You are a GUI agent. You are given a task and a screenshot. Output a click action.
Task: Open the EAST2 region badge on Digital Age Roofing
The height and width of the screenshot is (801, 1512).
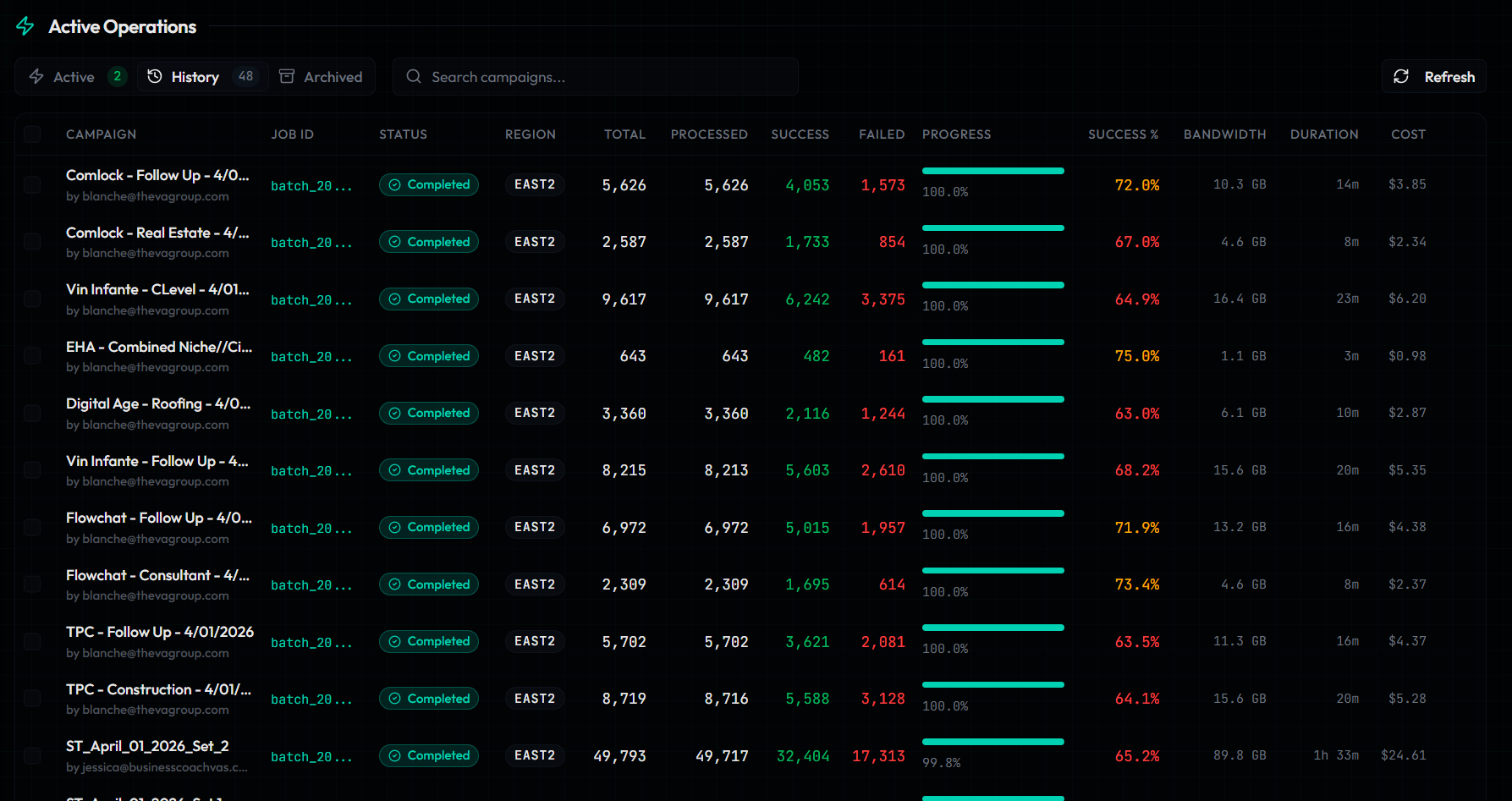(x=535, y=413)
